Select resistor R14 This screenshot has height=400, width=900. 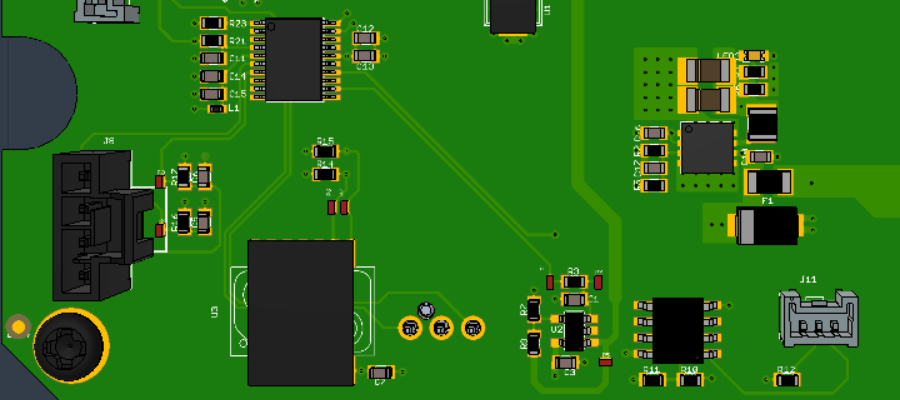point(325,173)
